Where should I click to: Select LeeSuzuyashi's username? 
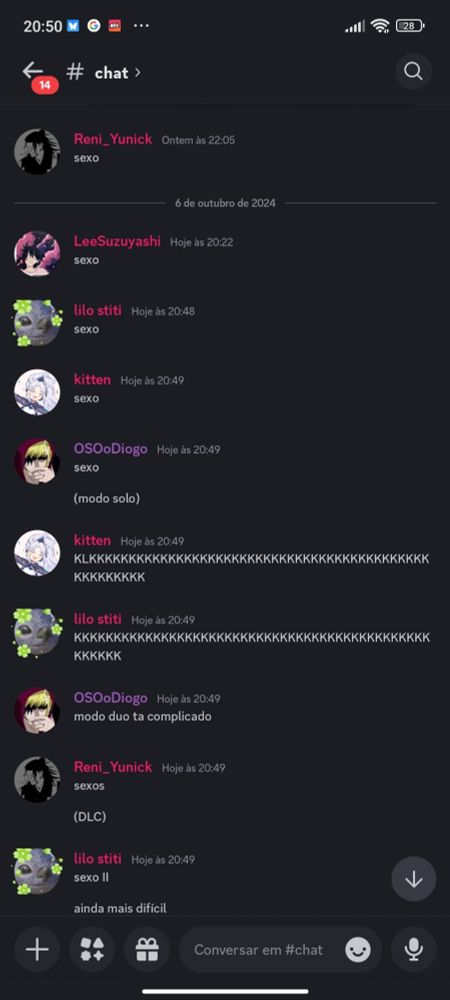tap(117, 242)
